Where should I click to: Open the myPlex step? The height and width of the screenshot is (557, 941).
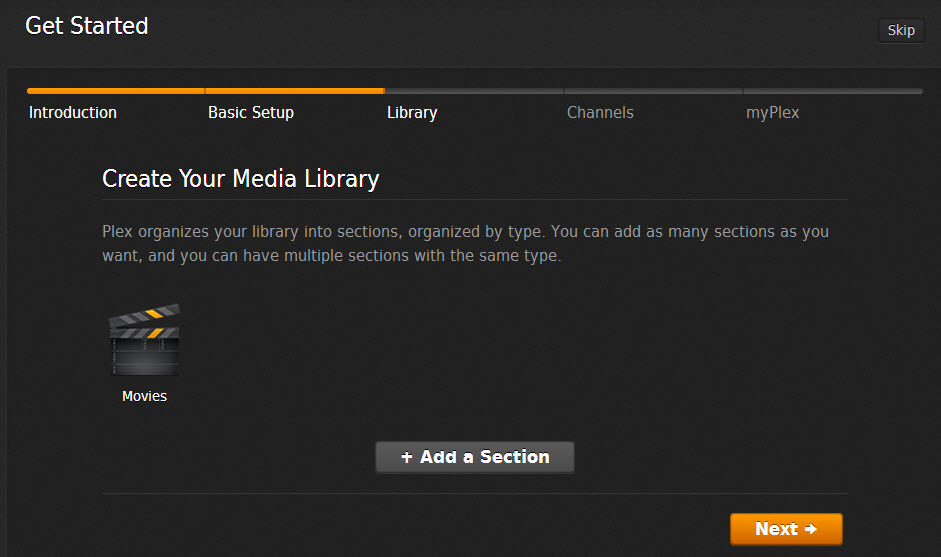pos(772,112)
